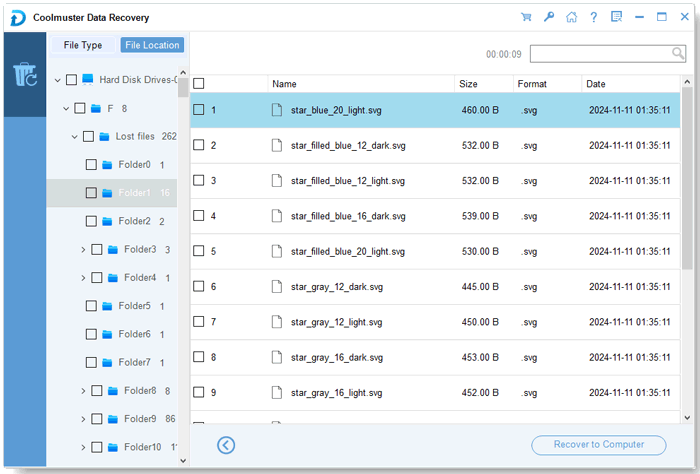700x474 pixels.
Task: Switch to the File Type tab
Action: (83, 45)
